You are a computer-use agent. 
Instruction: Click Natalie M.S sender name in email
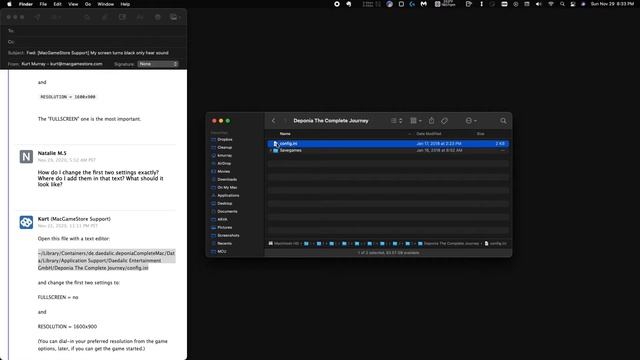pos(52,153)
